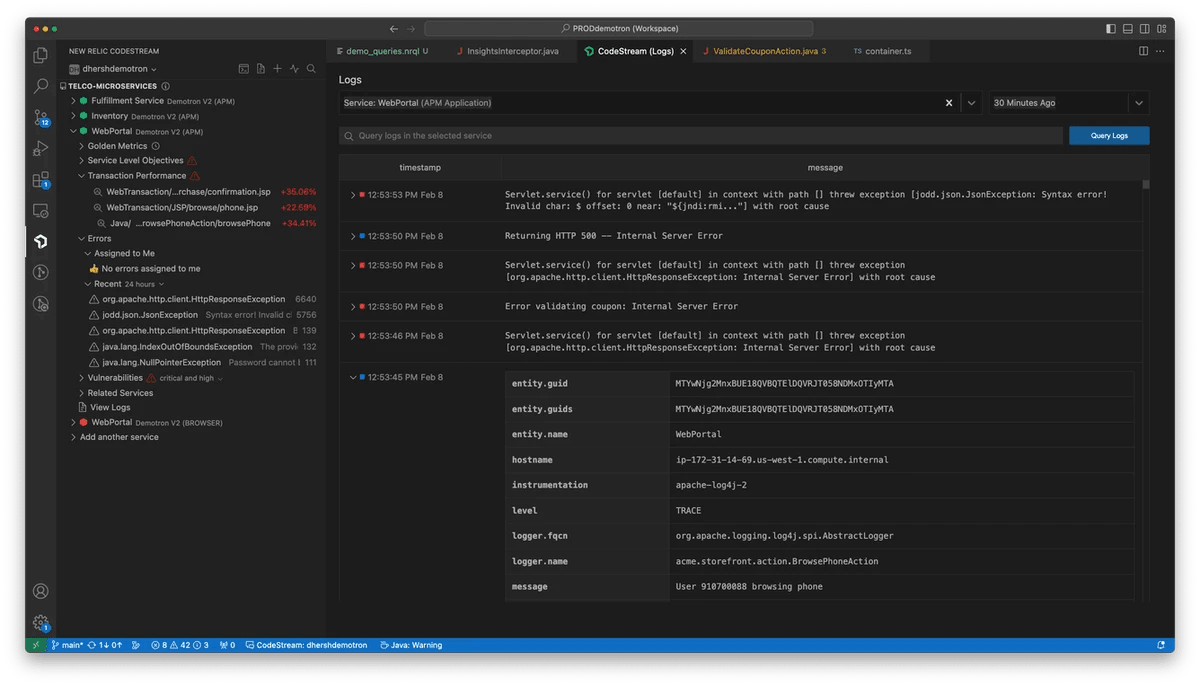Switch to demo_queries.nrql tab

382,51
